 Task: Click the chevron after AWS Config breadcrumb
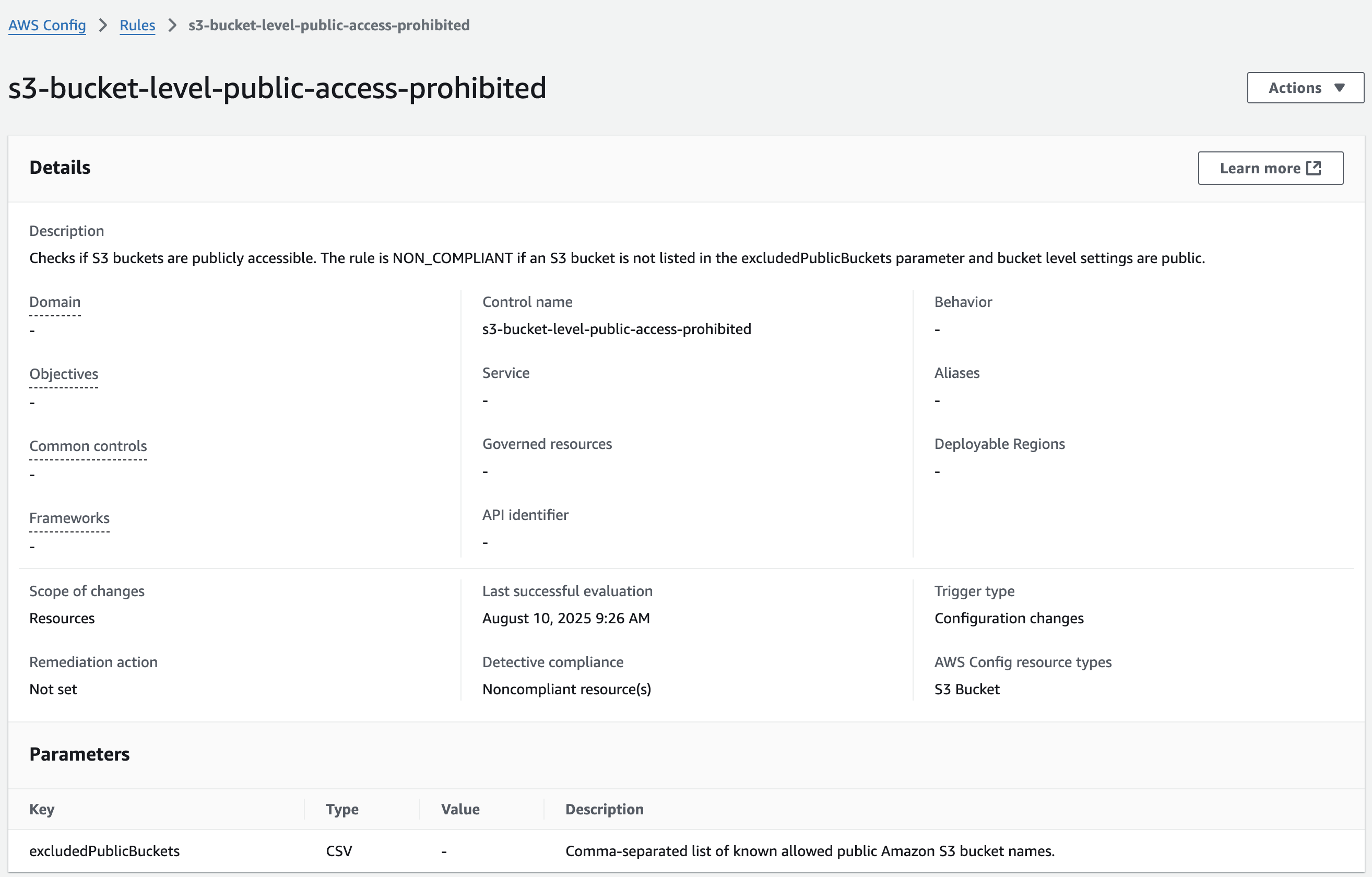click(103, 25)
